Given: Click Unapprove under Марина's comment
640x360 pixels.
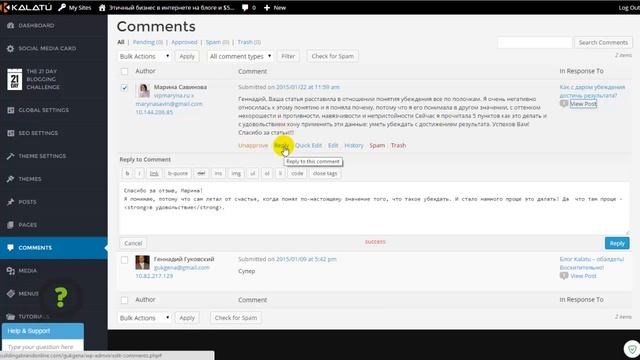Looking at the screenshot, I should tap(253, 145).
